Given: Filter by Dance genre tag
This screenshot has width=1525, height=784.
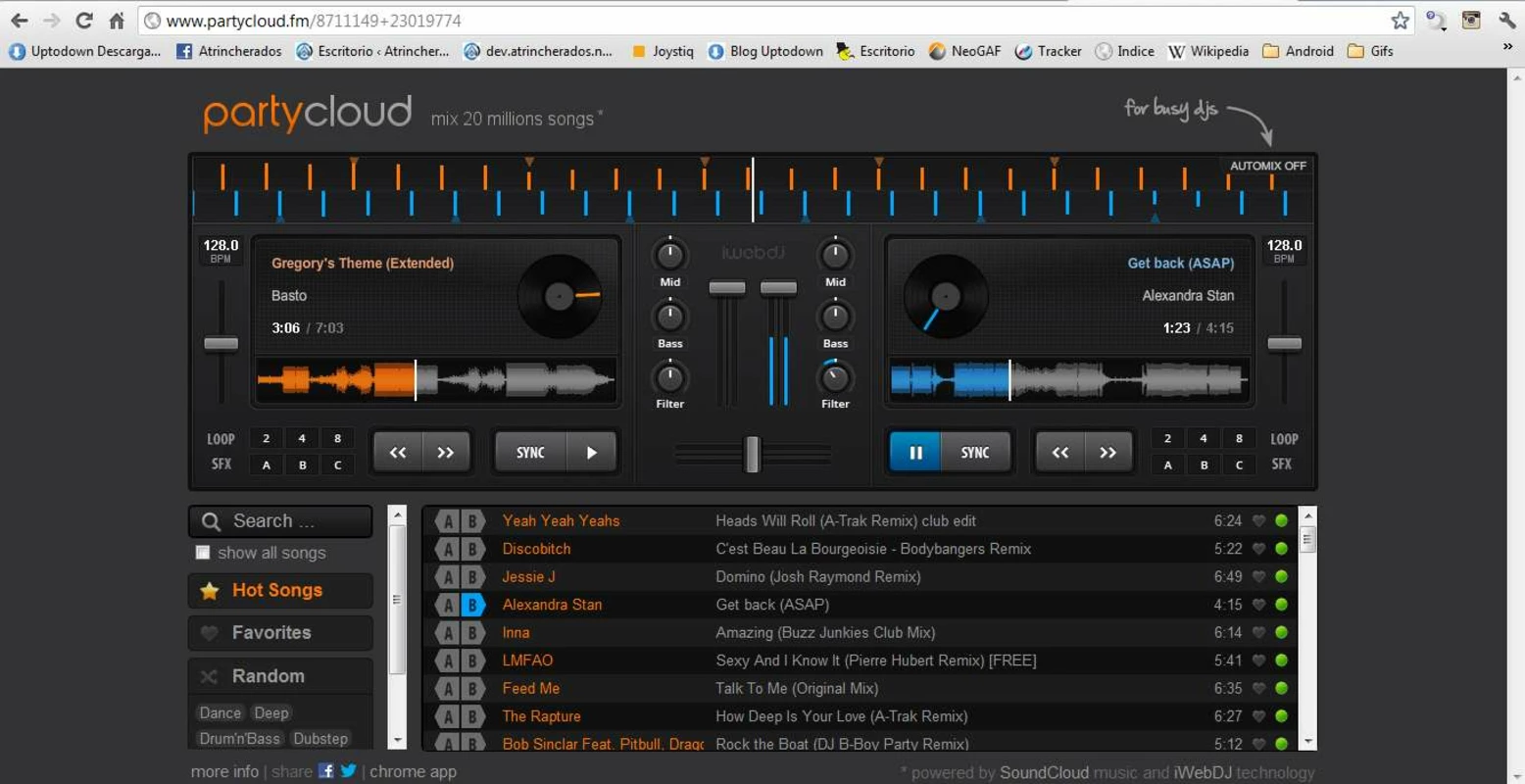Looking at the screenshot, I should pos(221,712).
